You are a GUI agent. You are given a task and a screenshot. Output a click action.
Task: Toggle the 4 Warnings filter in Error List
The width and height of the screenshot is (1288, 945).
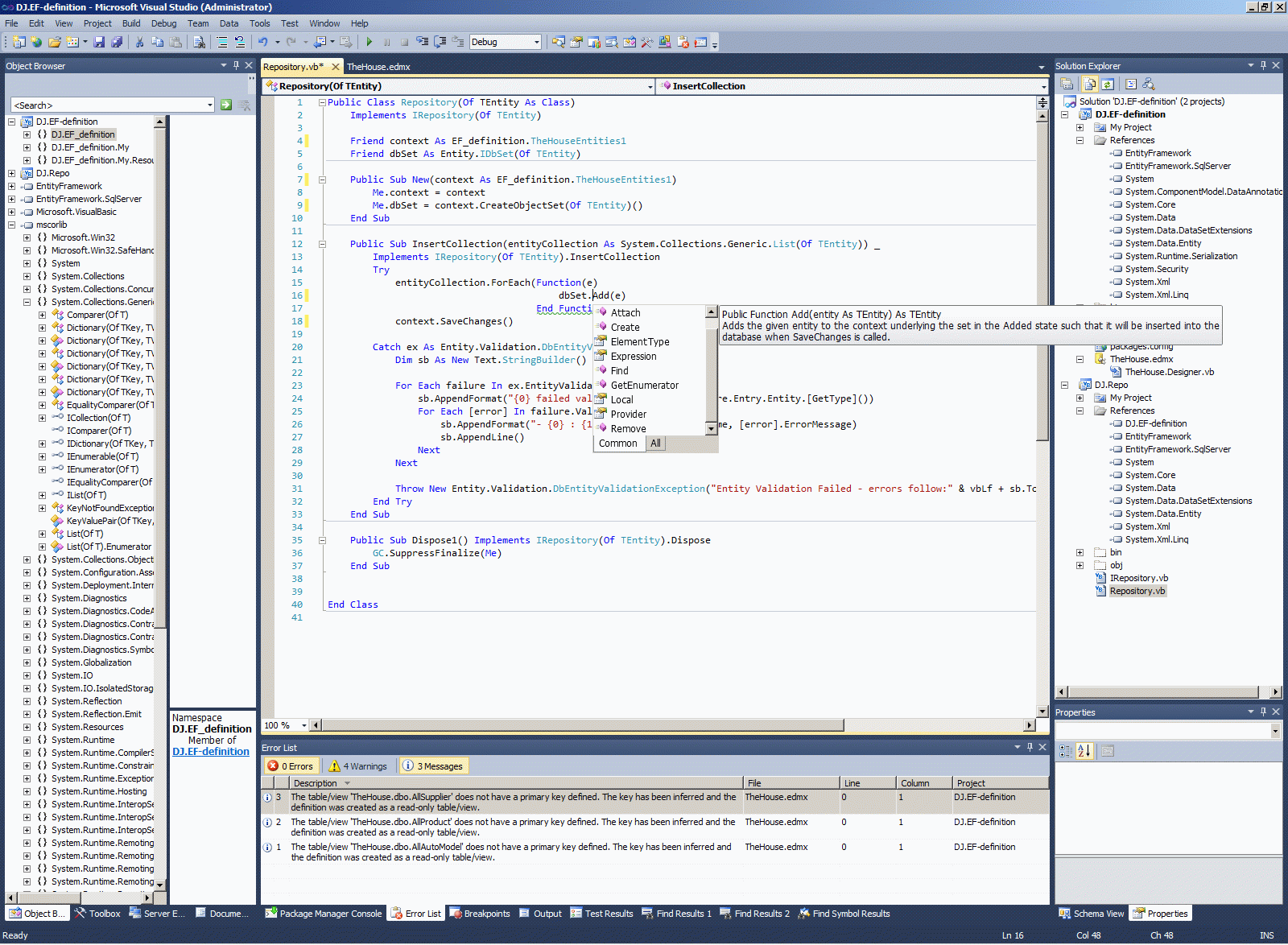[x=358, y=766]
